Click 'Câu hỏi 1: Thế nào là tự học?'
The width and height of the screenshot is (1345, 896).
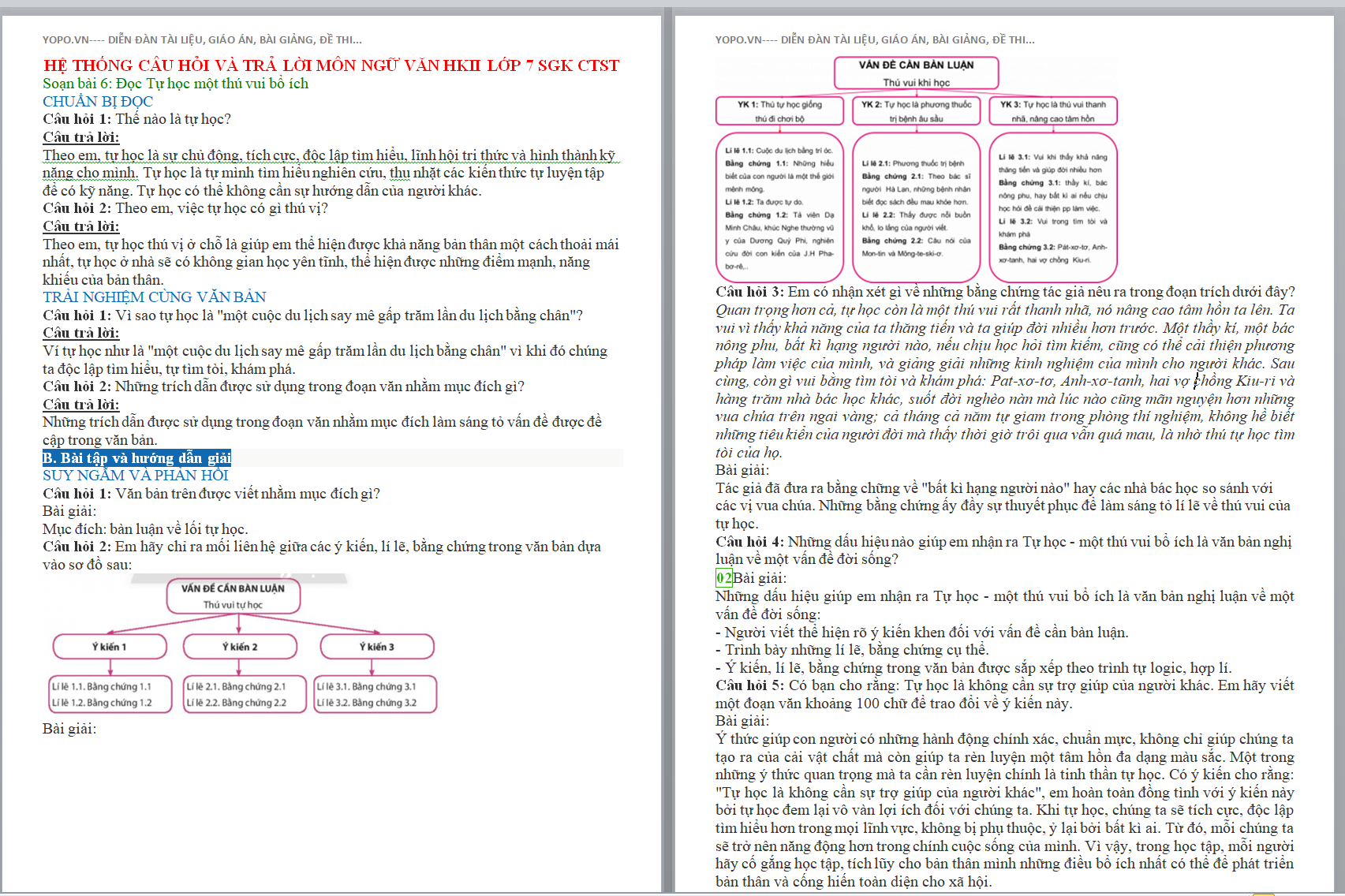pos(136,119)
